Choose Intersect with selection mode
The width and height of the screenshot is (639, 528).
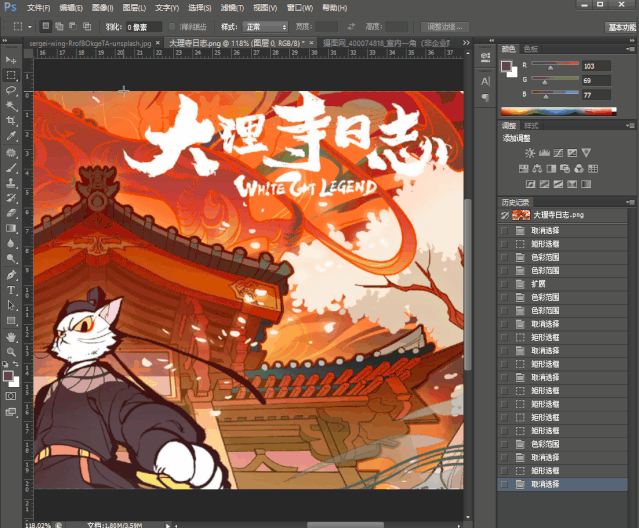(x=87, y=26)
